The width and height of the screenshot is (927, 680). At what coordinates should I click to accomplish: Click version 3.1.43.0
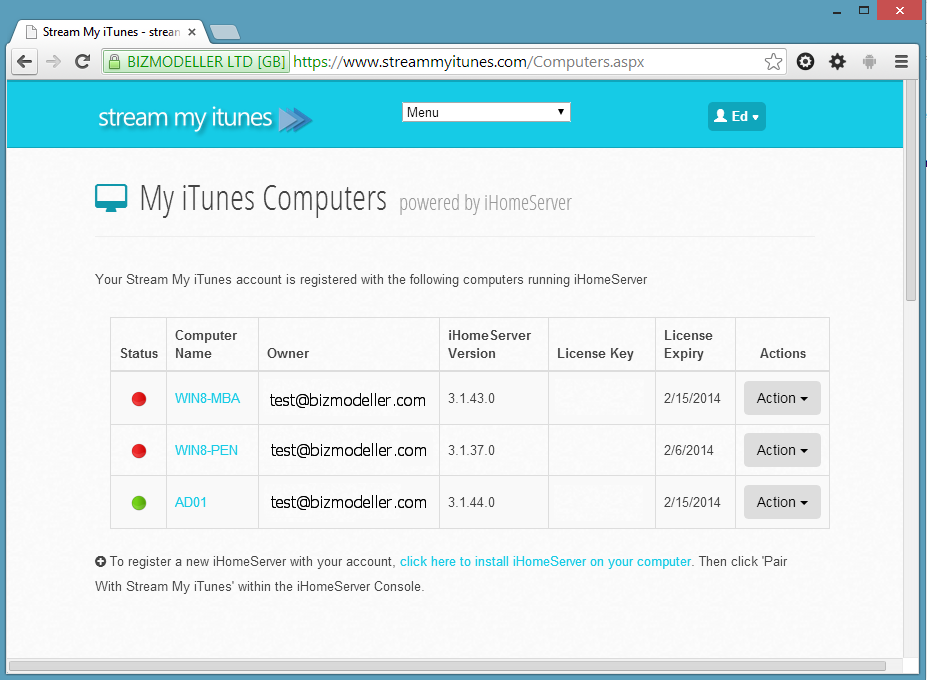[471, 399]
